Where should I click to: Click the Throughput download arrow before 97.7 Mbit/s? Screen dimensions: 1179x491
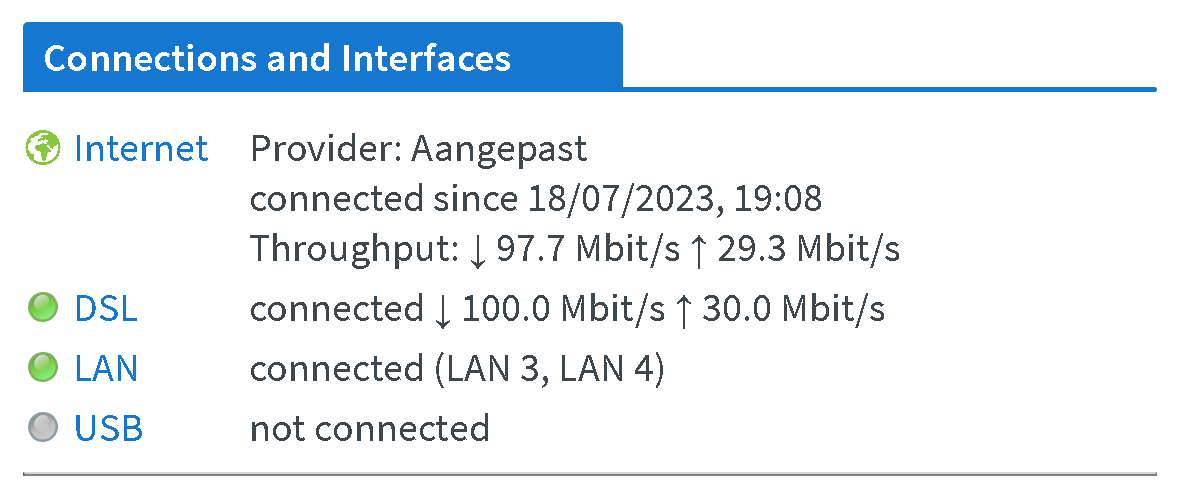[477, 250]
